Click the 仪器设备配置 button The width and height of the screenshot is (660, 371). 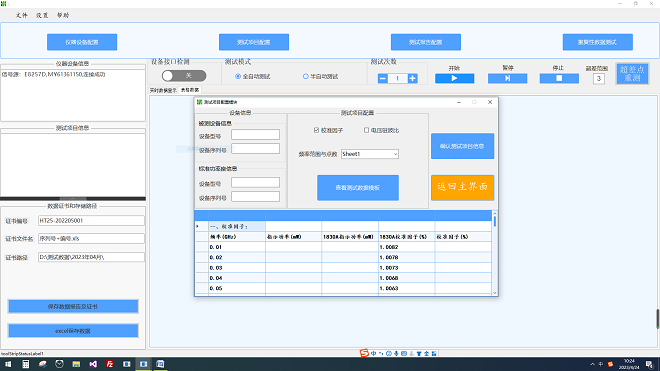tap(82, 42)
